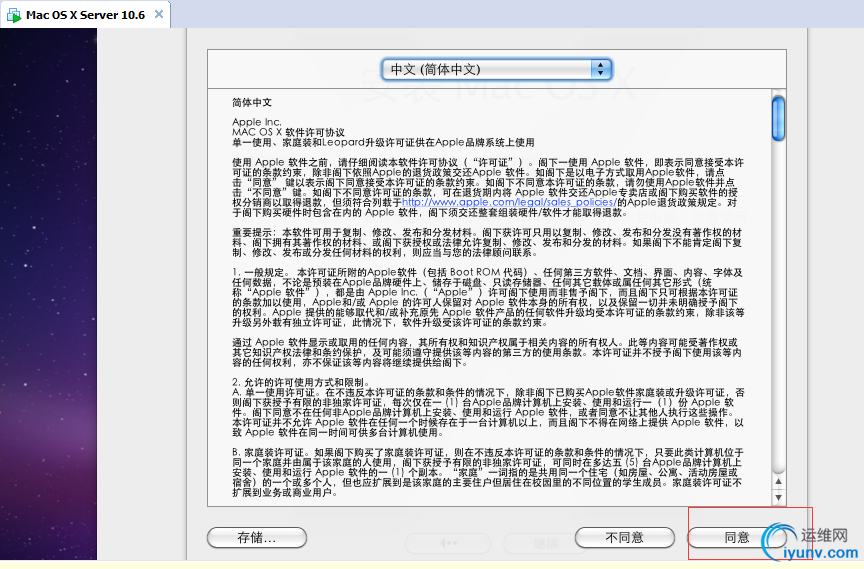Viewport: 864px width, 569px height.
Task: Click the A. 单一使用许可证 paragraph
Action: (488, 412)
